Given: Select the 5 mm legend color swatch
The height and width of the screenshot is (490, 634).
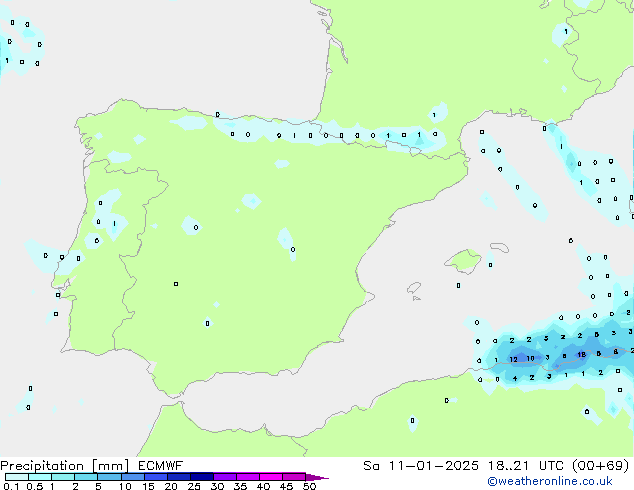Looking at the screenshot, I should (x=109, y=477).
